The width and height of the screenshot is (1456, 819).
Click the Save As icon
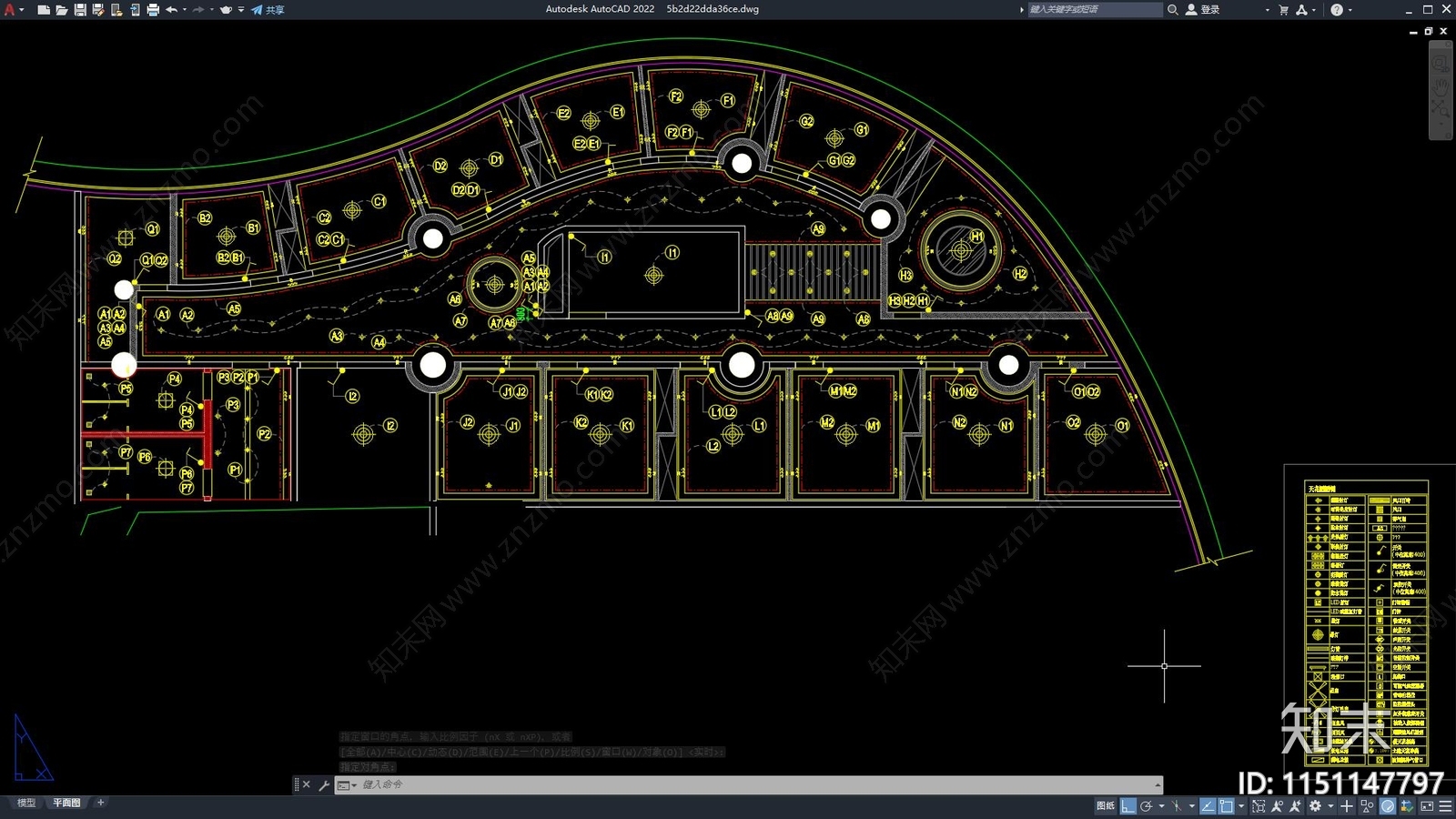click(x=98, y=10)
